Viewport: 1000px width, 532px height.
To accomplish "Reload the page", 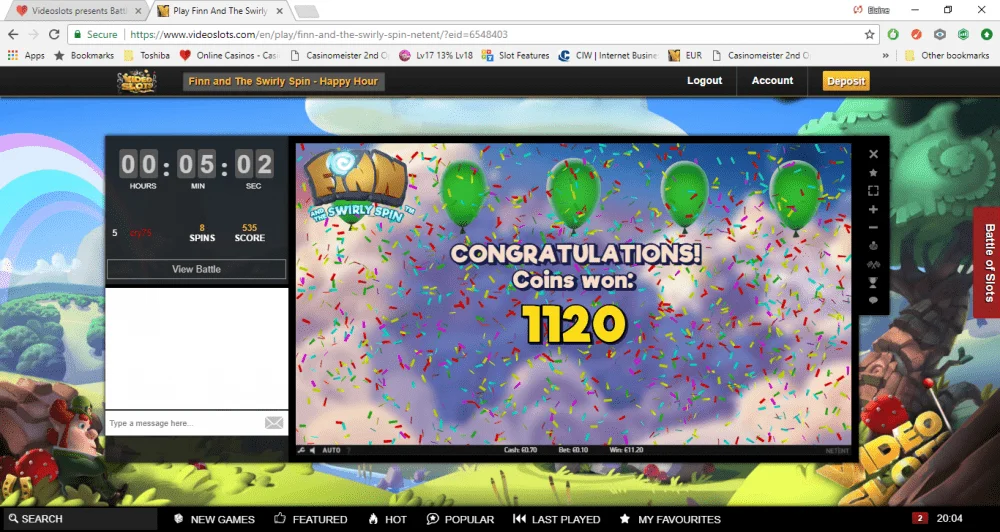I will point(54,34).
